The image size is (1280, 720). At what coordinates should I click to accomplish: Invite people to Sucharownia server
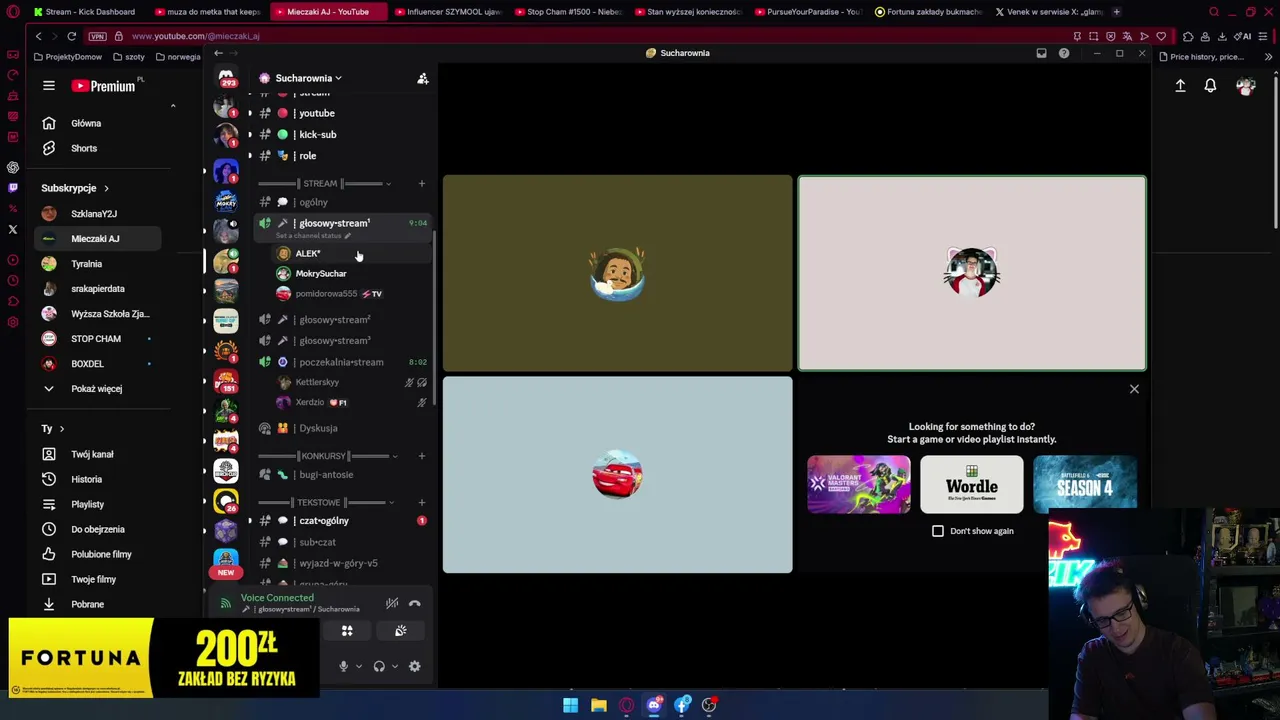coord(423,78)
